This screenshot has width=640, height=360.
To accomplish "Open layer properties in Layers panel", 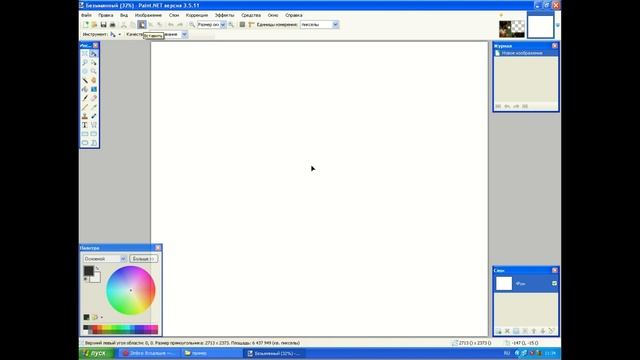I will [552, 331].
